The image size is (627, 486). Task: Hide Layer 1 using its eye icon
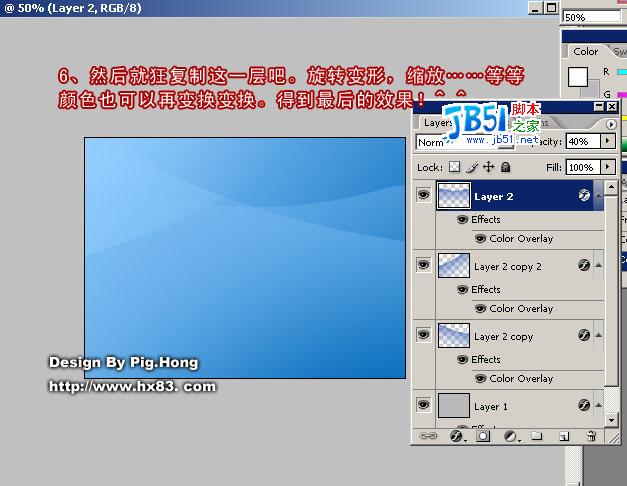[424, 404]
